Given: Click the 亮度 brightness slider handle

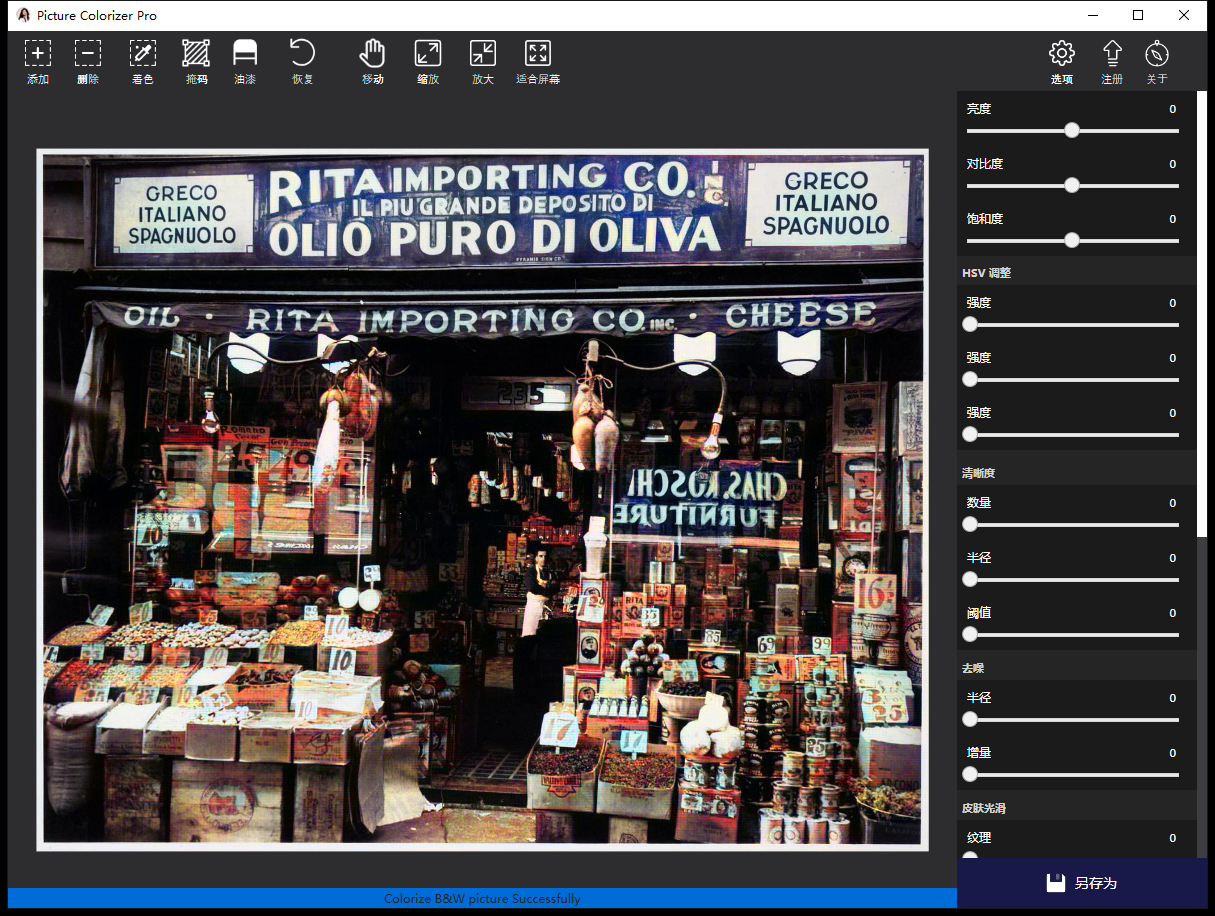Looking at the screenshot, I should point(1072,130).
